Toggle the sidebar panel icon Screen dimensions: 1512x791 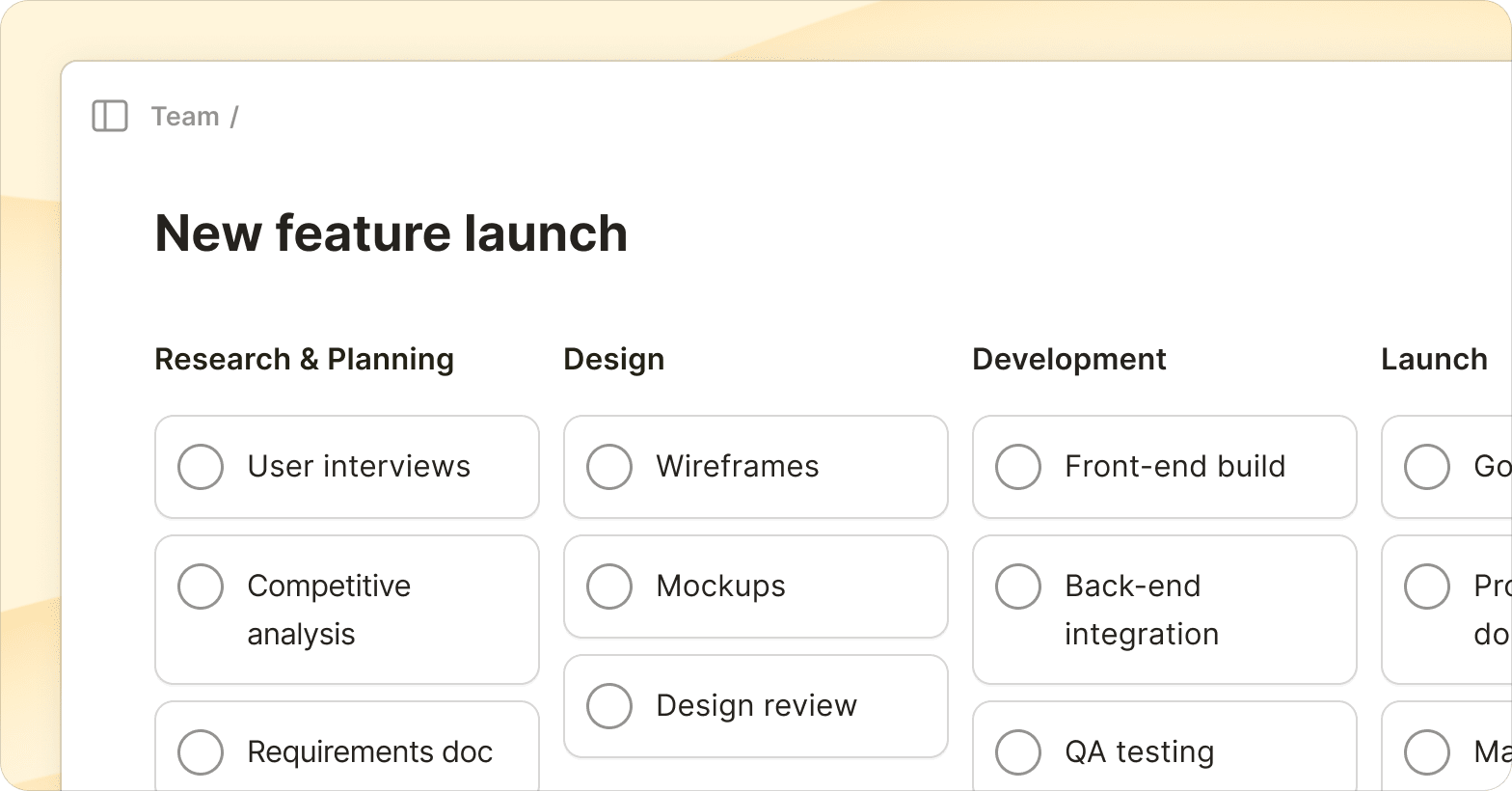click(110, 116)
